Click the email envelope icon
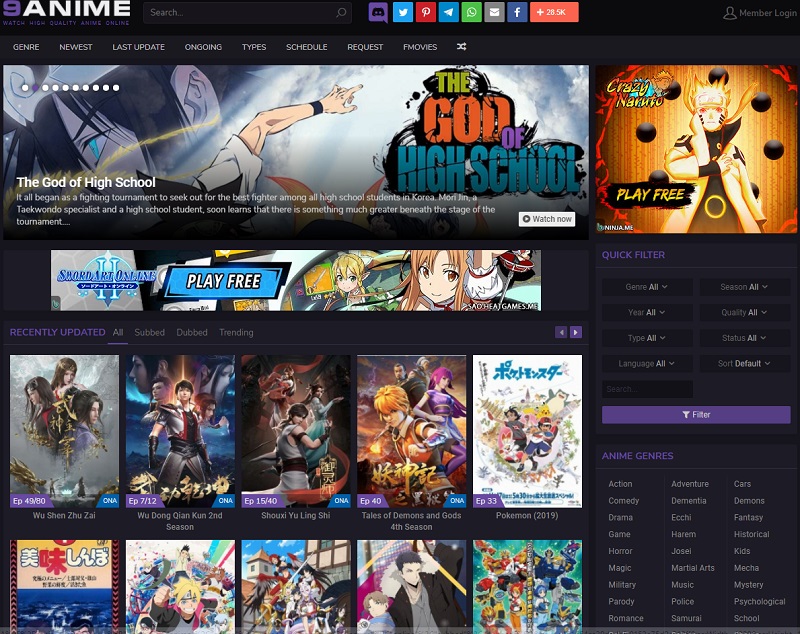This screenshot has height=634, width=800. pyautogui.click(x=495, y=13)
